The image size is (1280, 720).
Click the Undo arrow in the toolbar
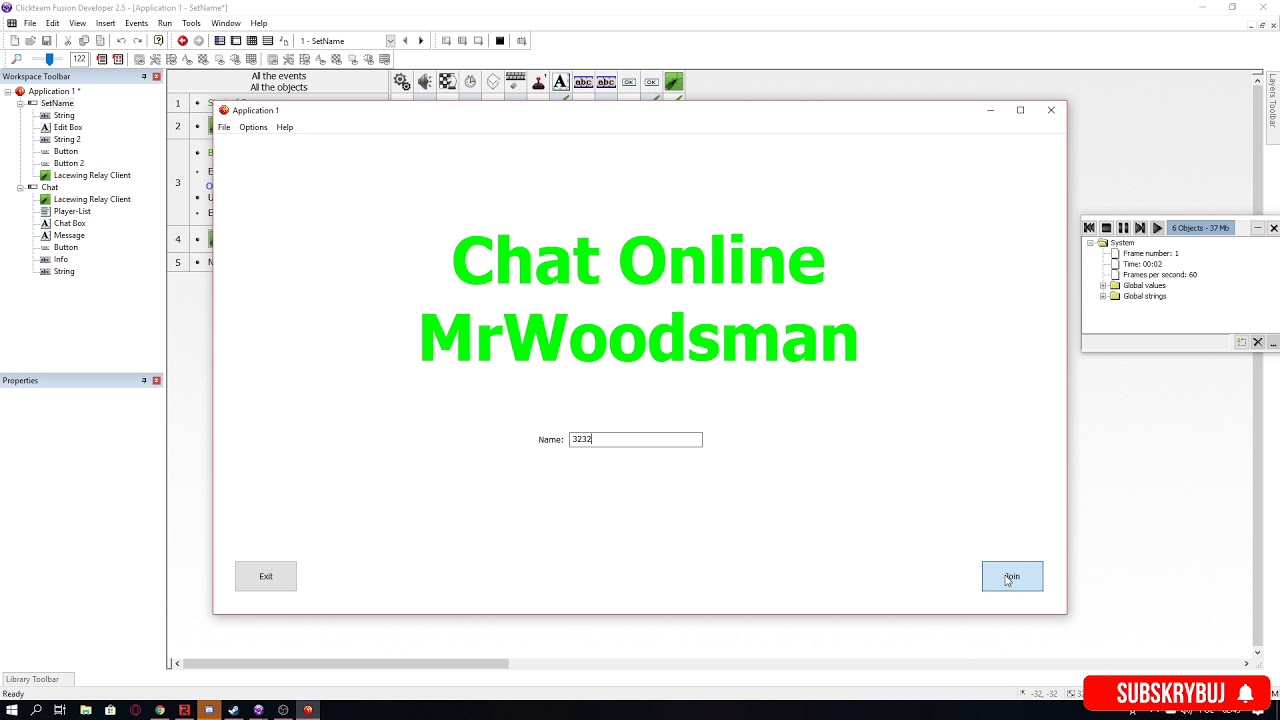tap(121, 41)
